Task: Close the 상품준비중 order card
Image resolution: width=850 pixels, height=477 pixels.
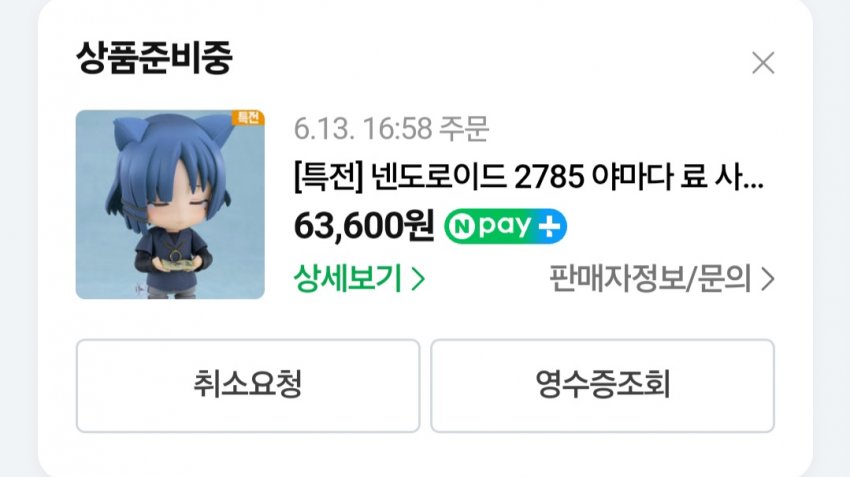Action: coord(763,63)
